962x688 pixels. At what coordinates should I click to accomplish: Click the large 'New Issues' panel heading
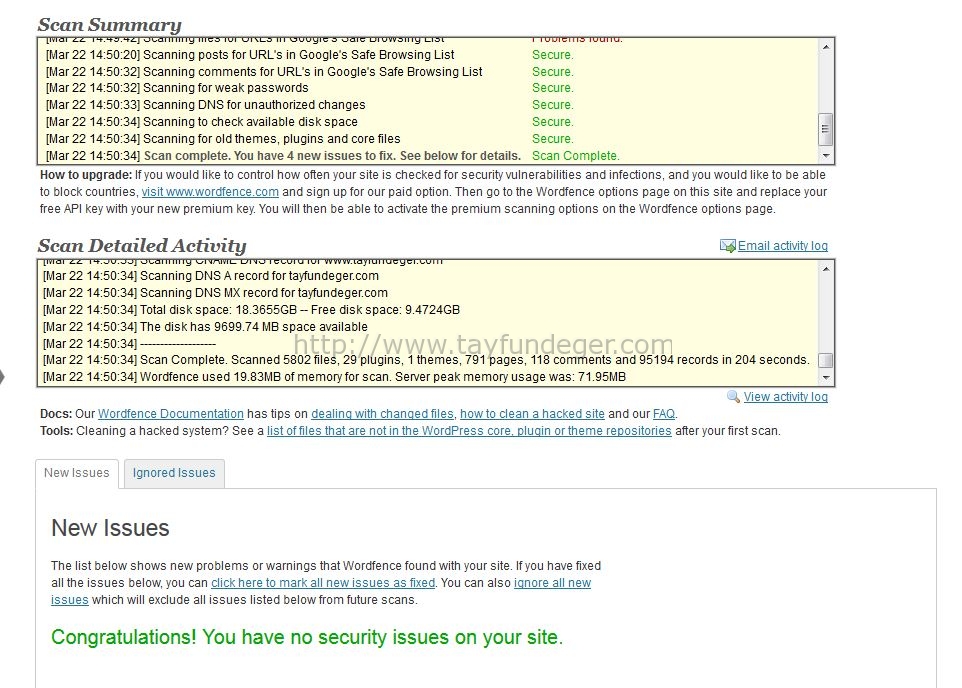click(110, 528)
